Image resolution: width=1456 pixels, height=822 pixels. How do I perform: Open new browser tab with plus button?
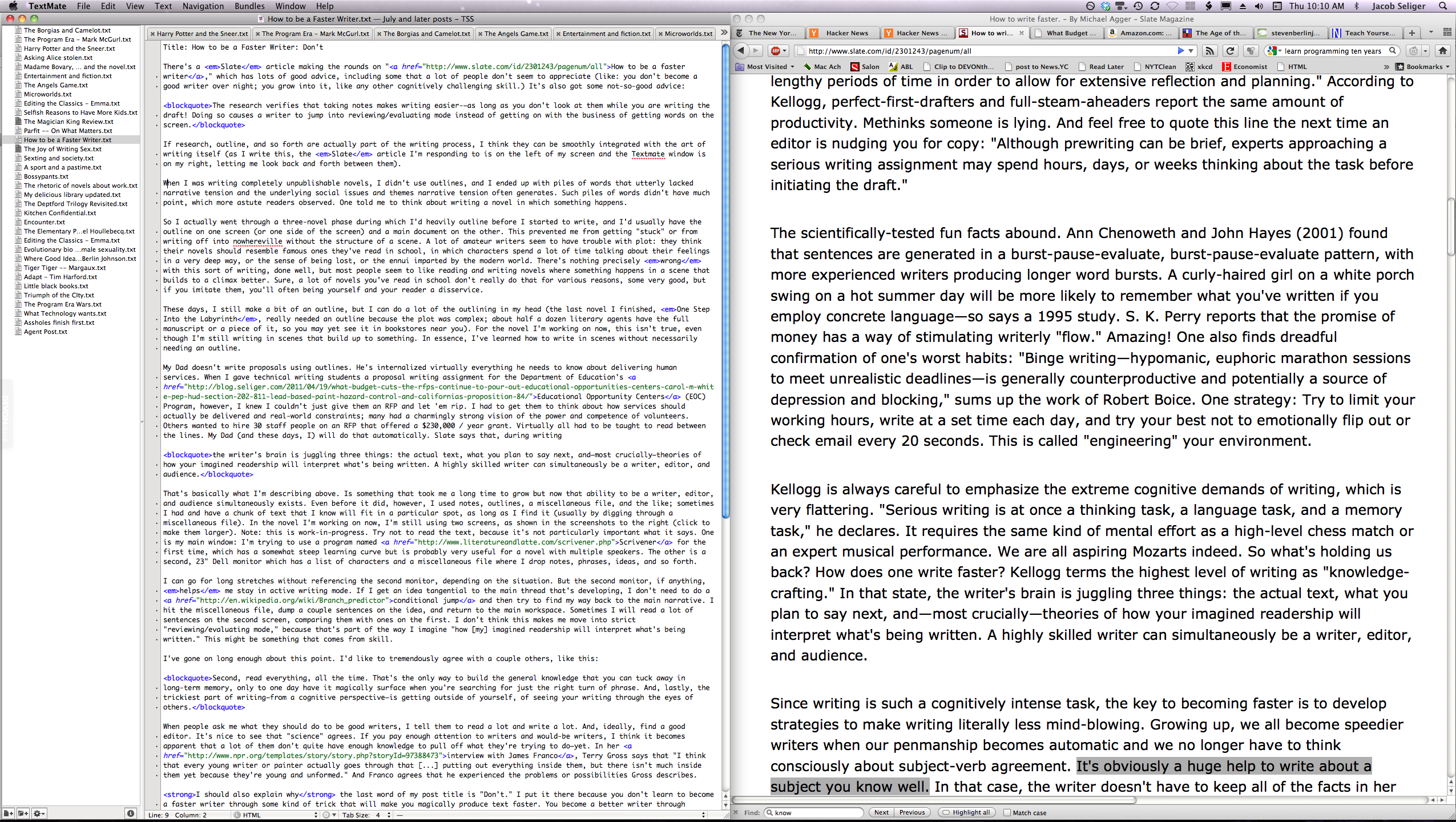tap(1411, 33)
